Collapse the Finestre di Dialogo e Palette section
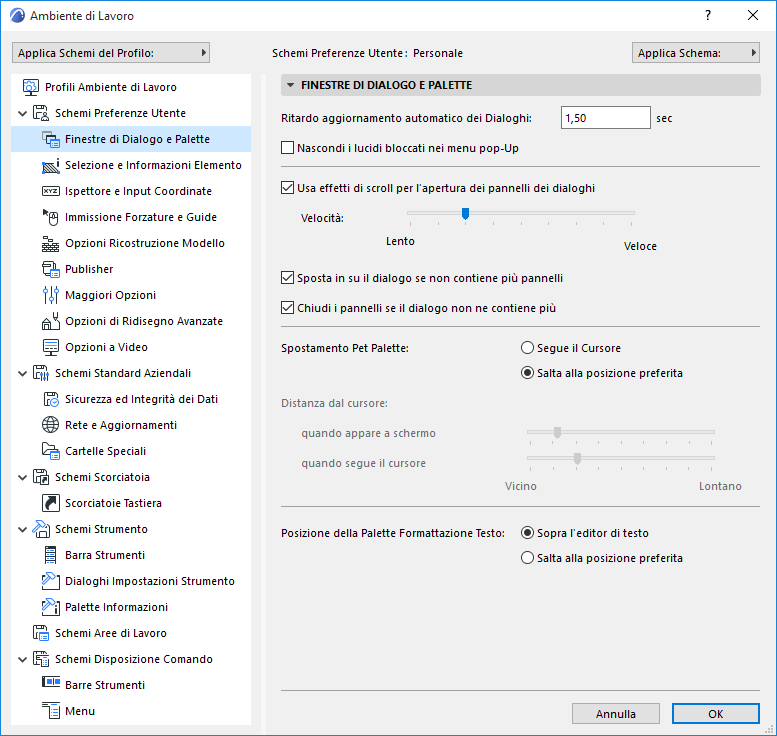This screenshot has width=777, height=736. point(290,86)
